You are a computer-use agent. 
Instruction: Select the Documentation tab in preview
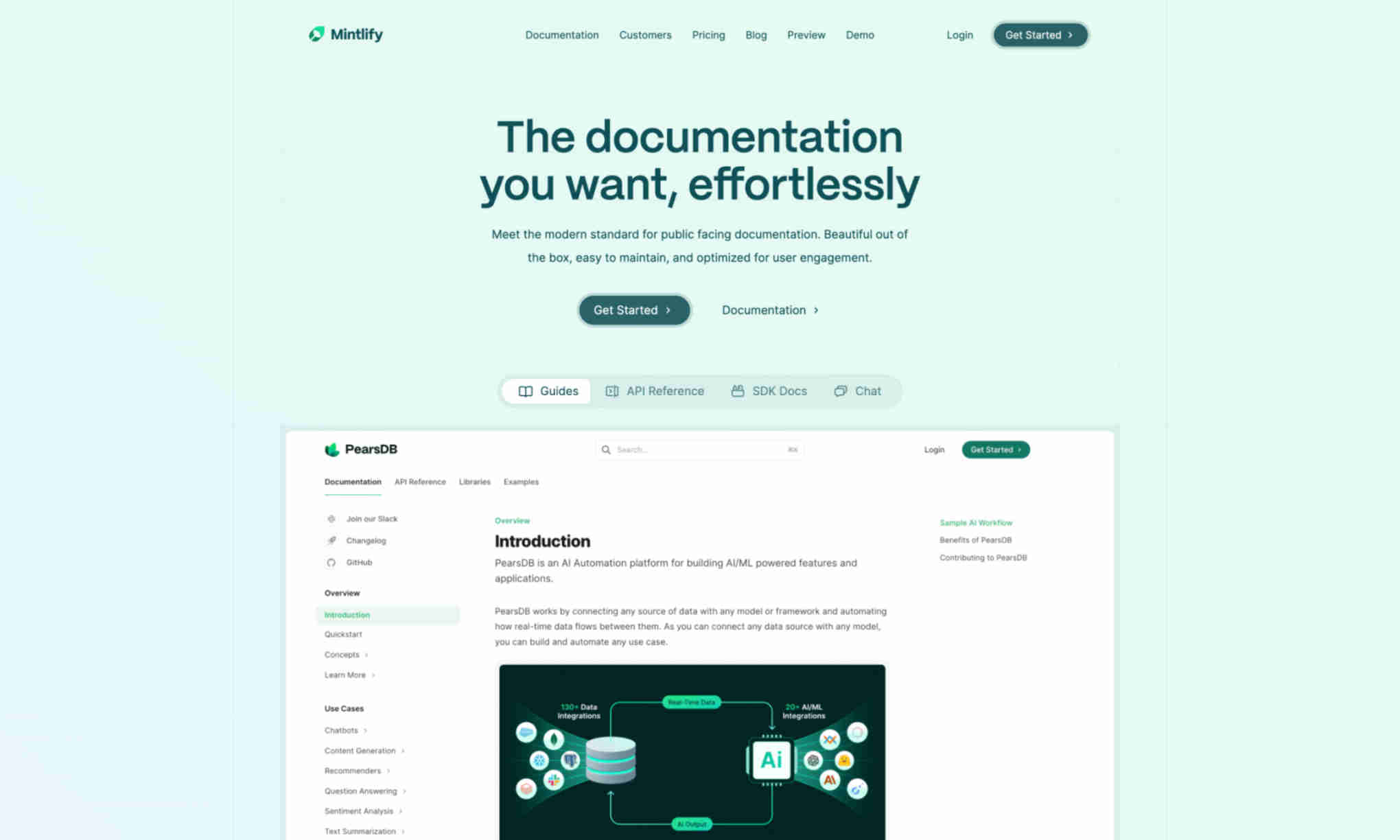[352, 481]
